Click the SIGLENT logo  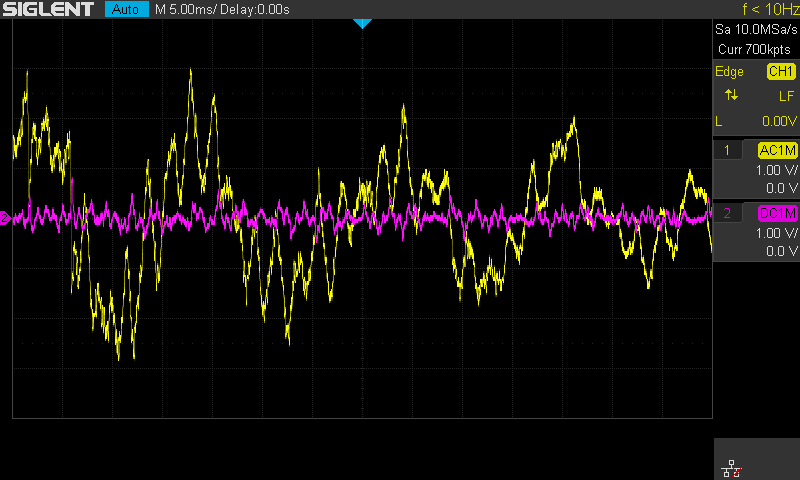pyautogui.click(x=48, y=9)
